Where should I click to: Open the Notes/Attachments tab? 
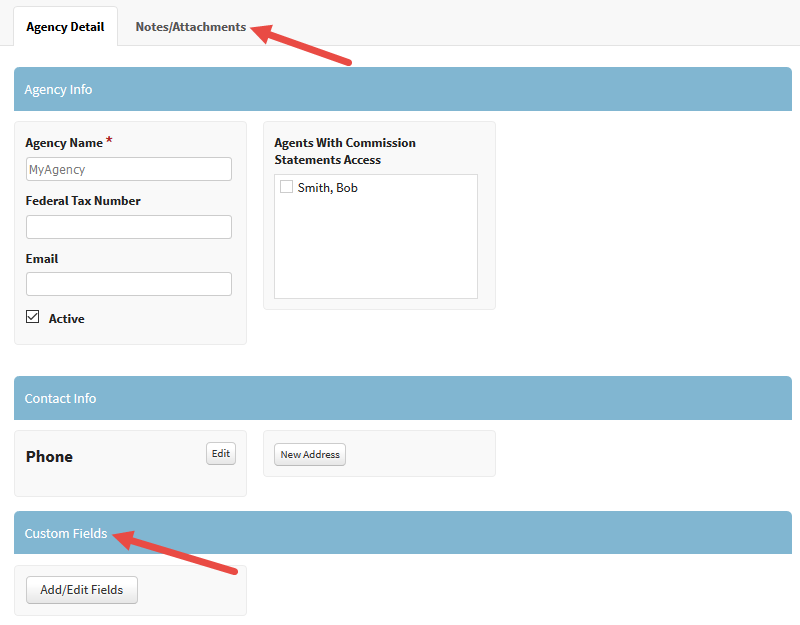pos(190,27)
